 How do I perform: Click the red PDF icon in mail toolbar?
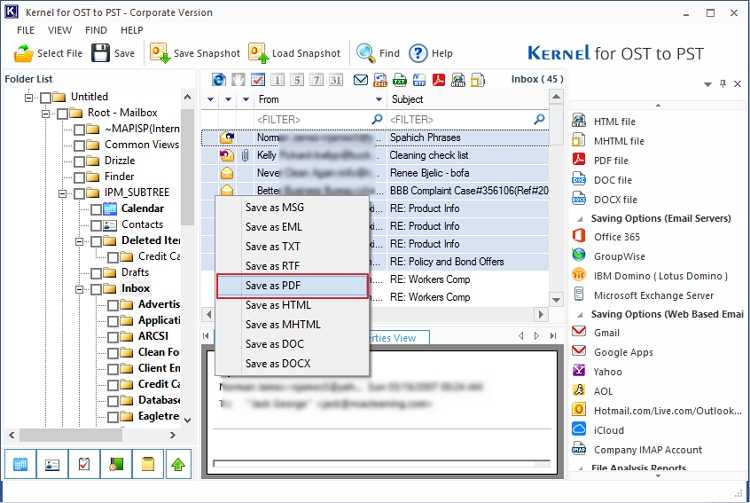point(439,79)
